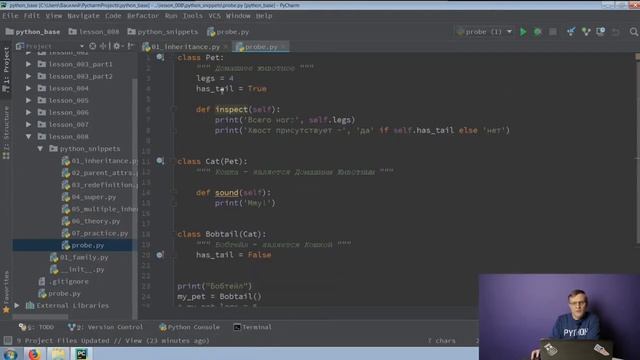Click PyCharm icon in Windows taskbar
The image size is (640, 360).
pyautogui.click(x=81, y=354)
